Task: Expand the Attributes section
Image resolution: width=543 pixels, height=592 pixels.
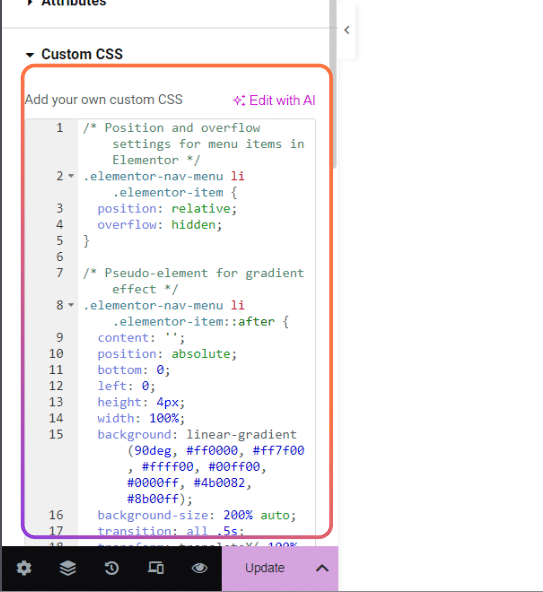Action: point(30,3)
